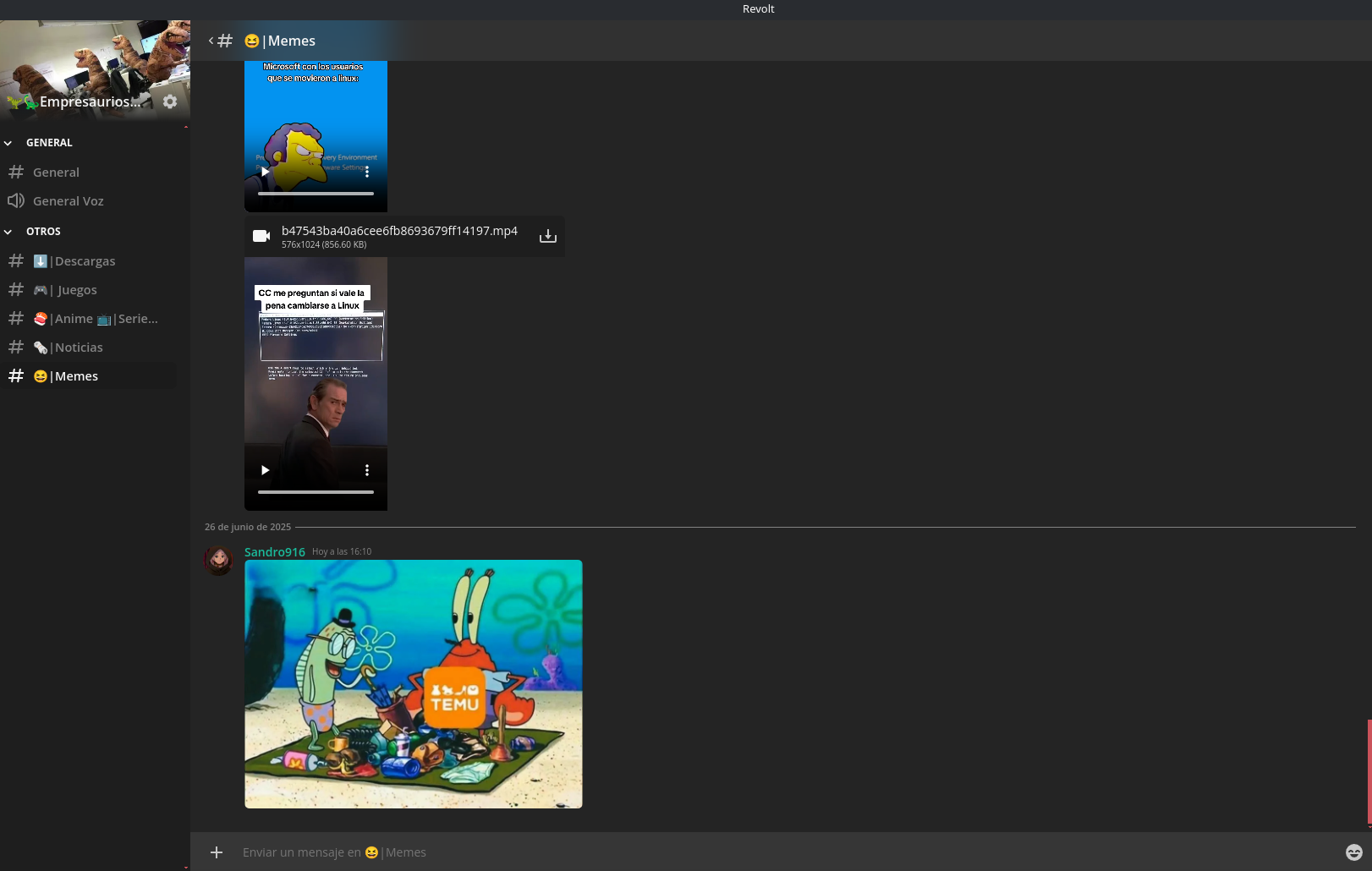Open Sandro916's avatar profile

click(219, 560)
